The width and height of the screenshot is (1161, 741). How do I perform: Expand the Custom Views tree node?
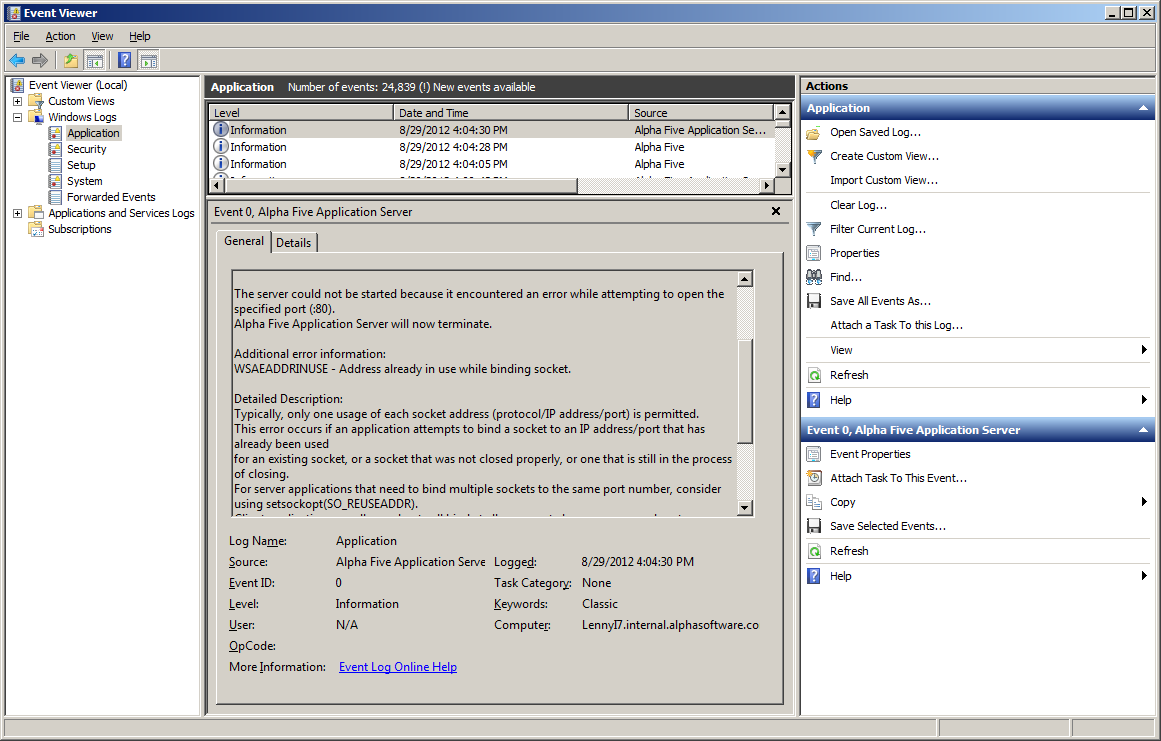pos(18,101)
